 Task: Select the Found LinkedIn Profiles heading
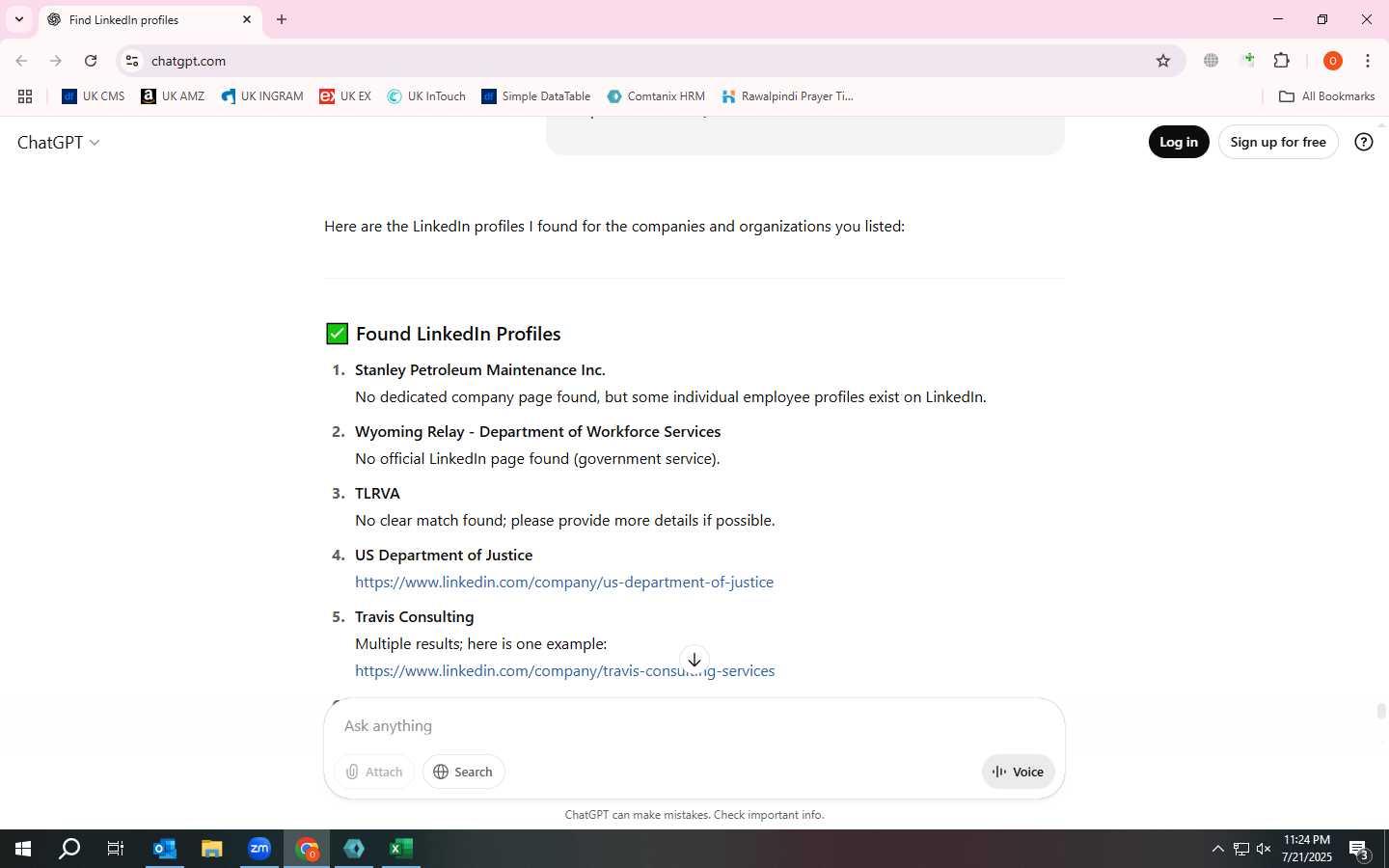tap(458, 334)
